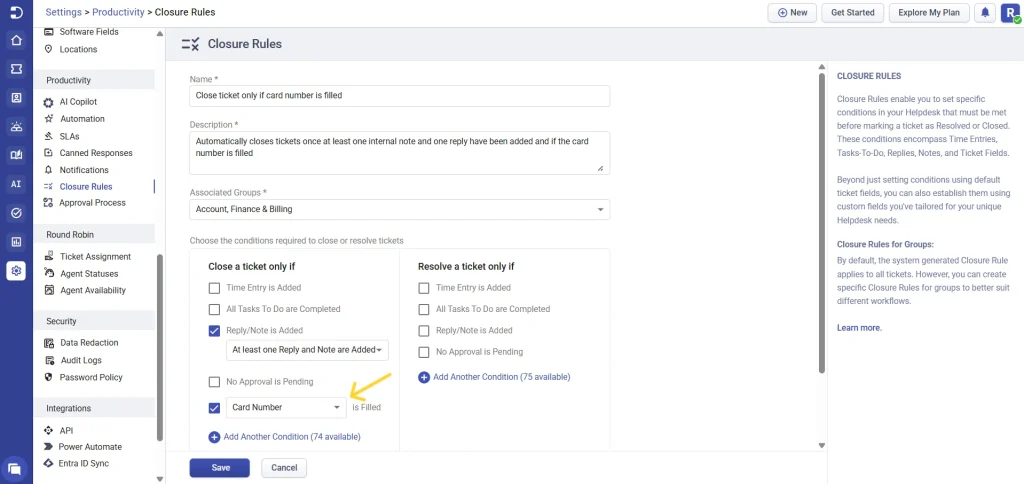Click the Cancel button
Screen dimensions: 1024x484
click(284, 468)
